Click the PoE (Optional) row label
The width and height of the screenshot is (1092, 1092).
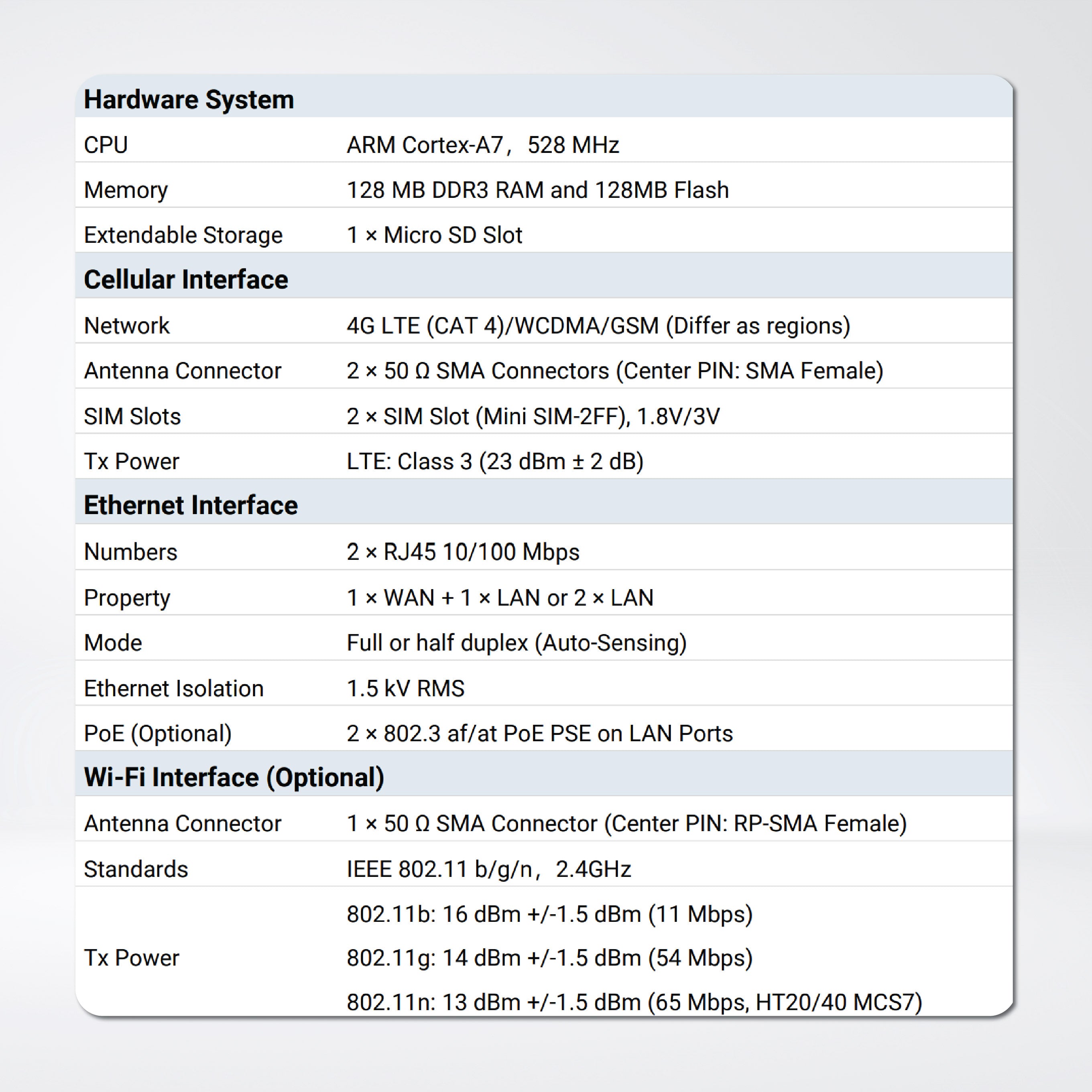[x=158, y=734]
